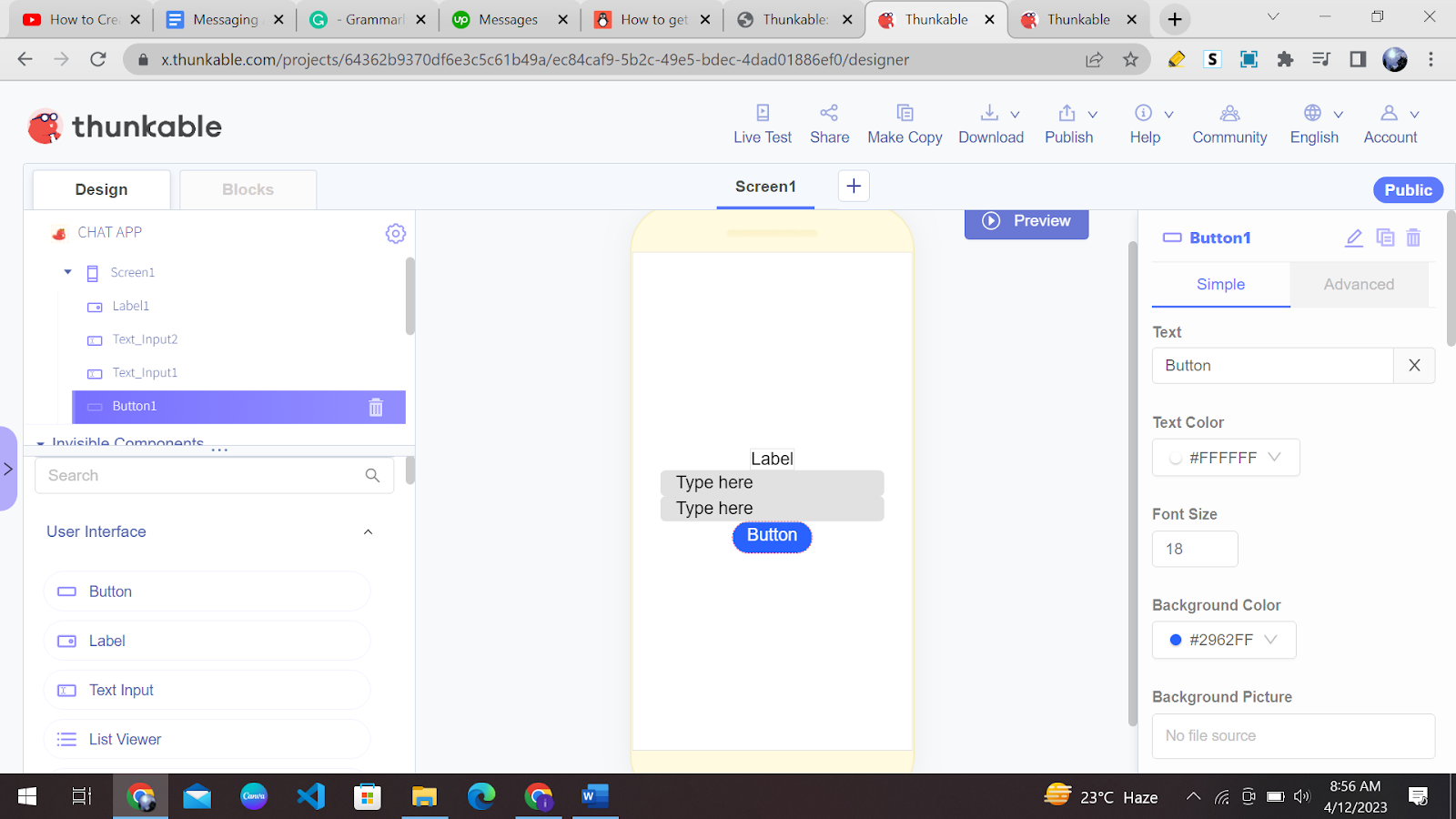Open Visual Studio Code from the taskbar
This screenshot has height=819, width=1456.
point(311,797)
